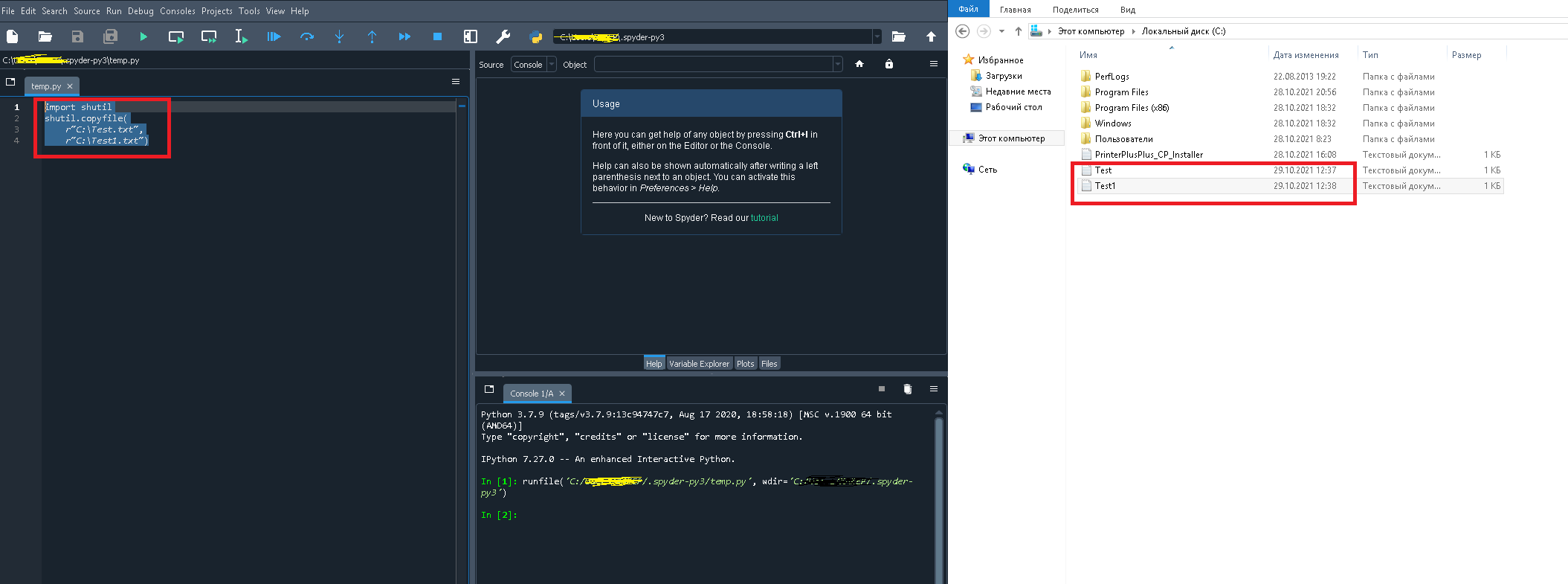Viewport: 1568px width, 584px height.
Task: Open editor pane options hamburger menu
Action: [456, 82]
